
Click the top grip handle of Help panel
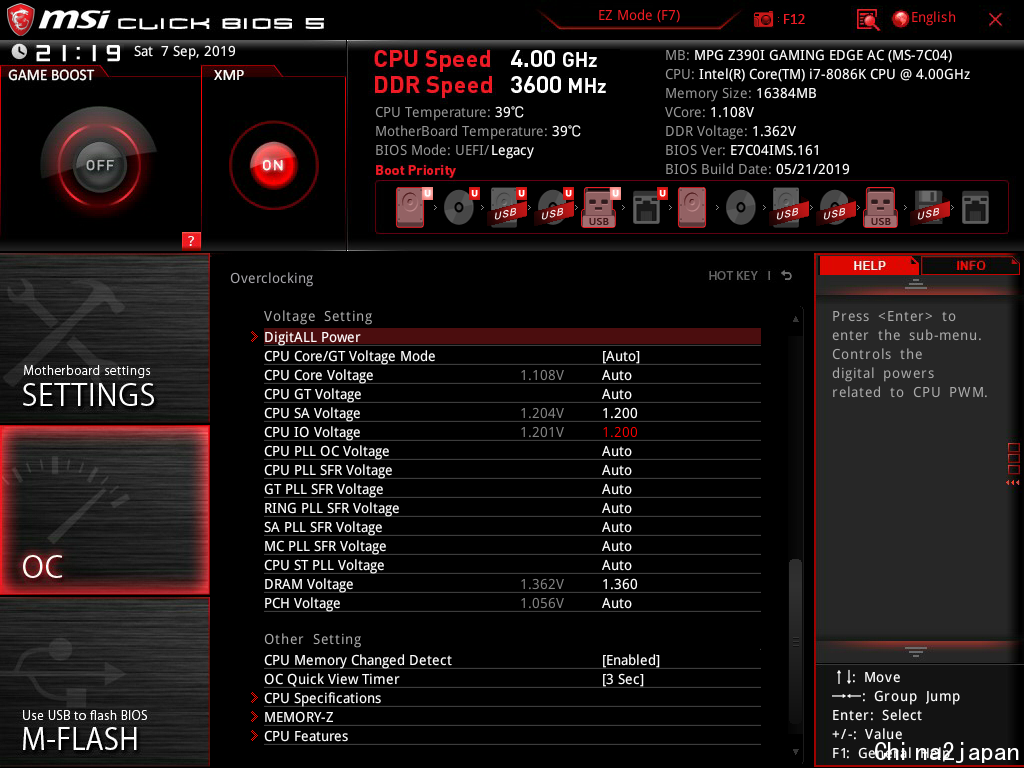(916, 283)
